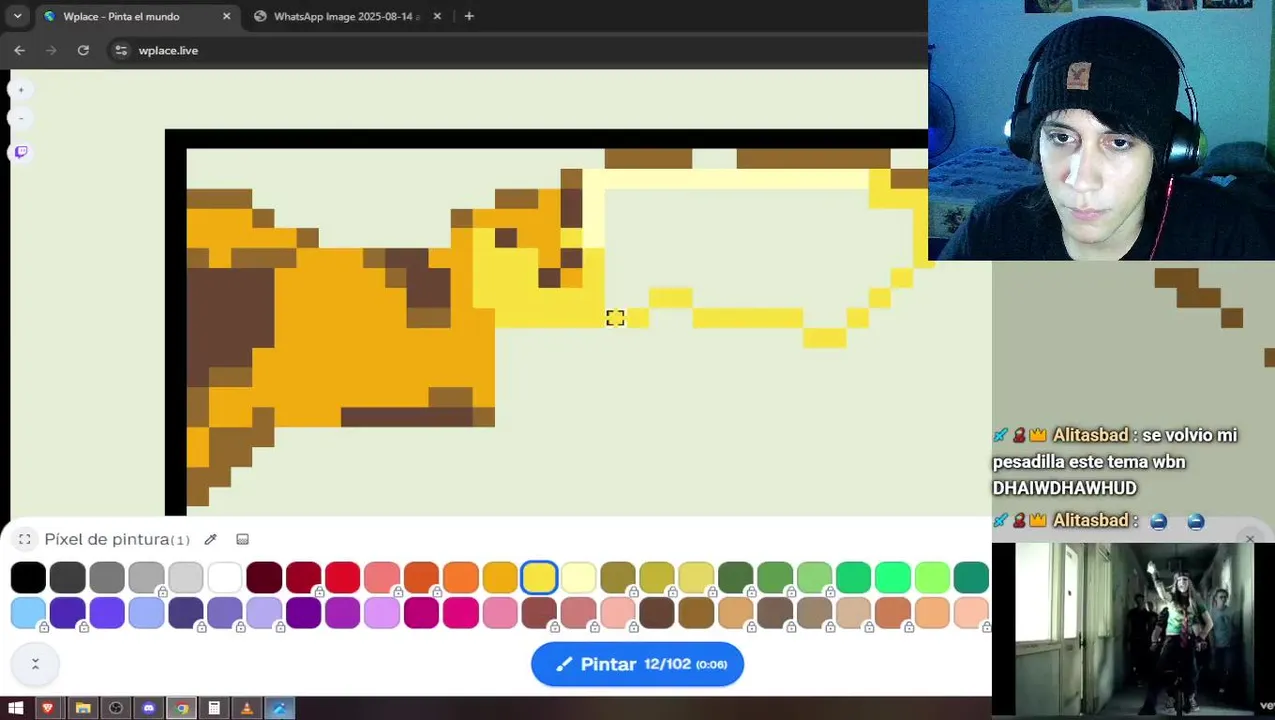Click the music video thumbnail overlay
Screen dimensions: 1275x720
1135,629
